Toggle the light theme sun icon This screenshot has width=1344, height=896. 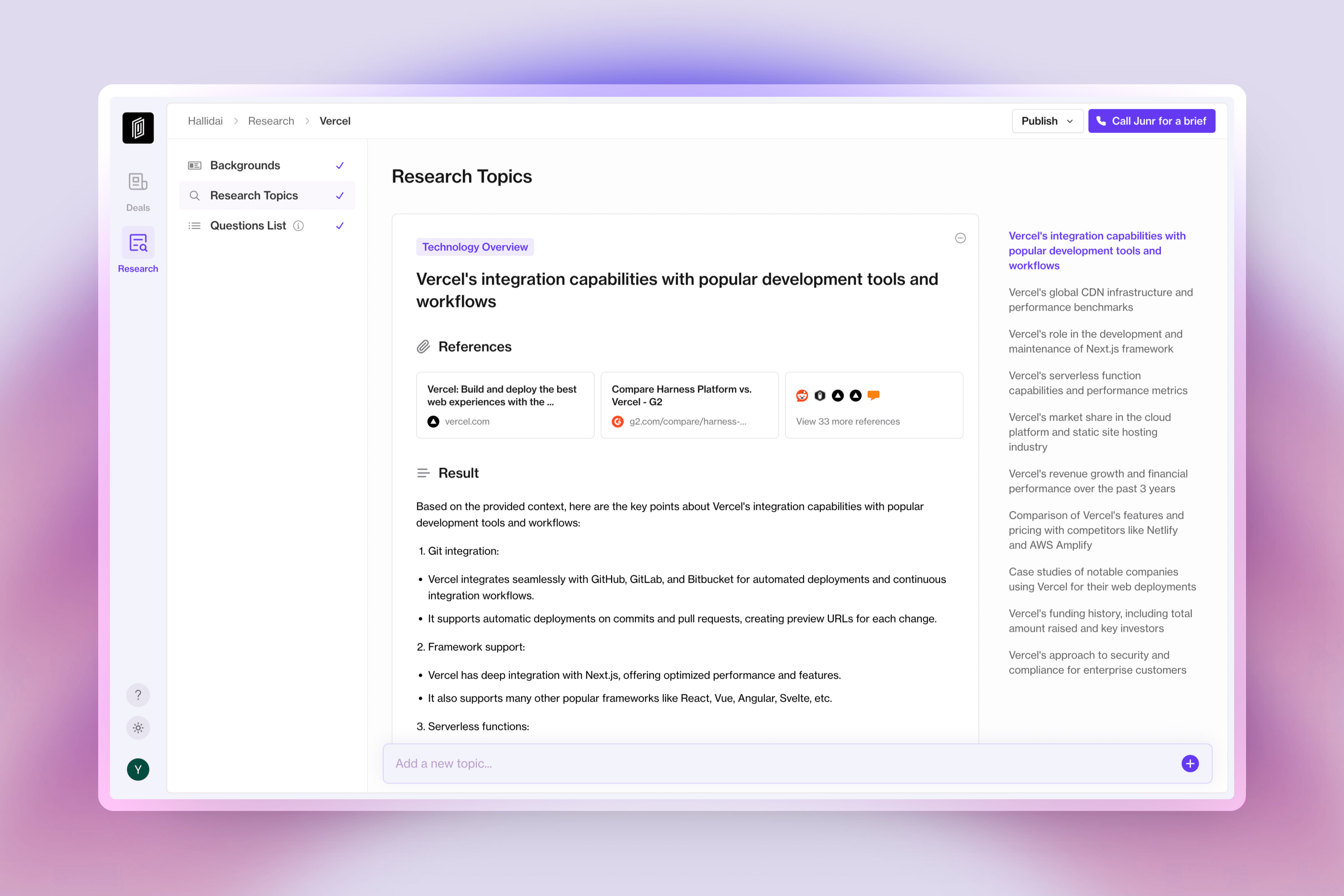138,728
